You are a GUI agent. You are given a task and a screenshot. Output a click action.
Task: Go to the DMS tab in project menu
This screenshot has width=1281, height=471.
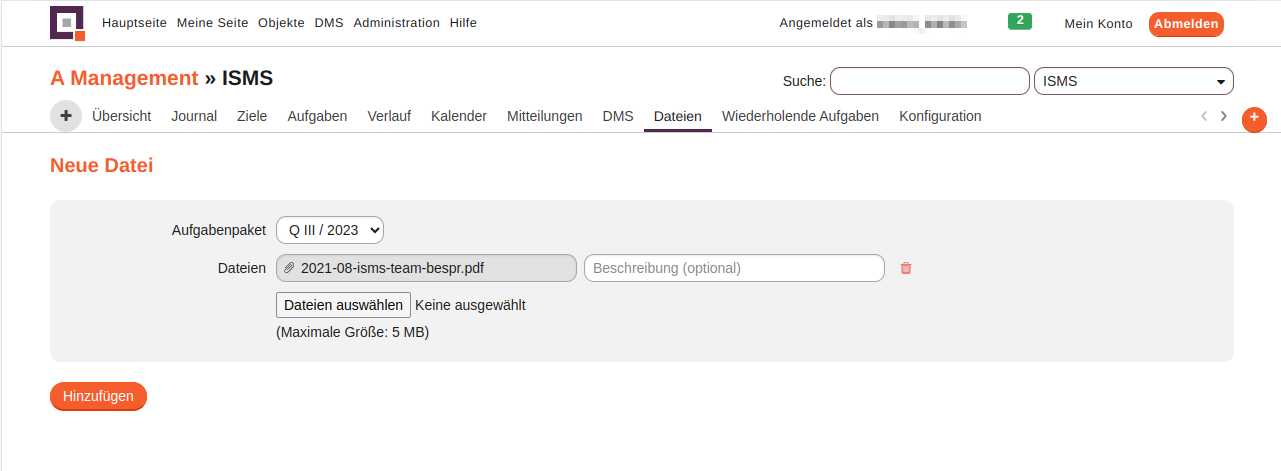click(x=618, y=116)
